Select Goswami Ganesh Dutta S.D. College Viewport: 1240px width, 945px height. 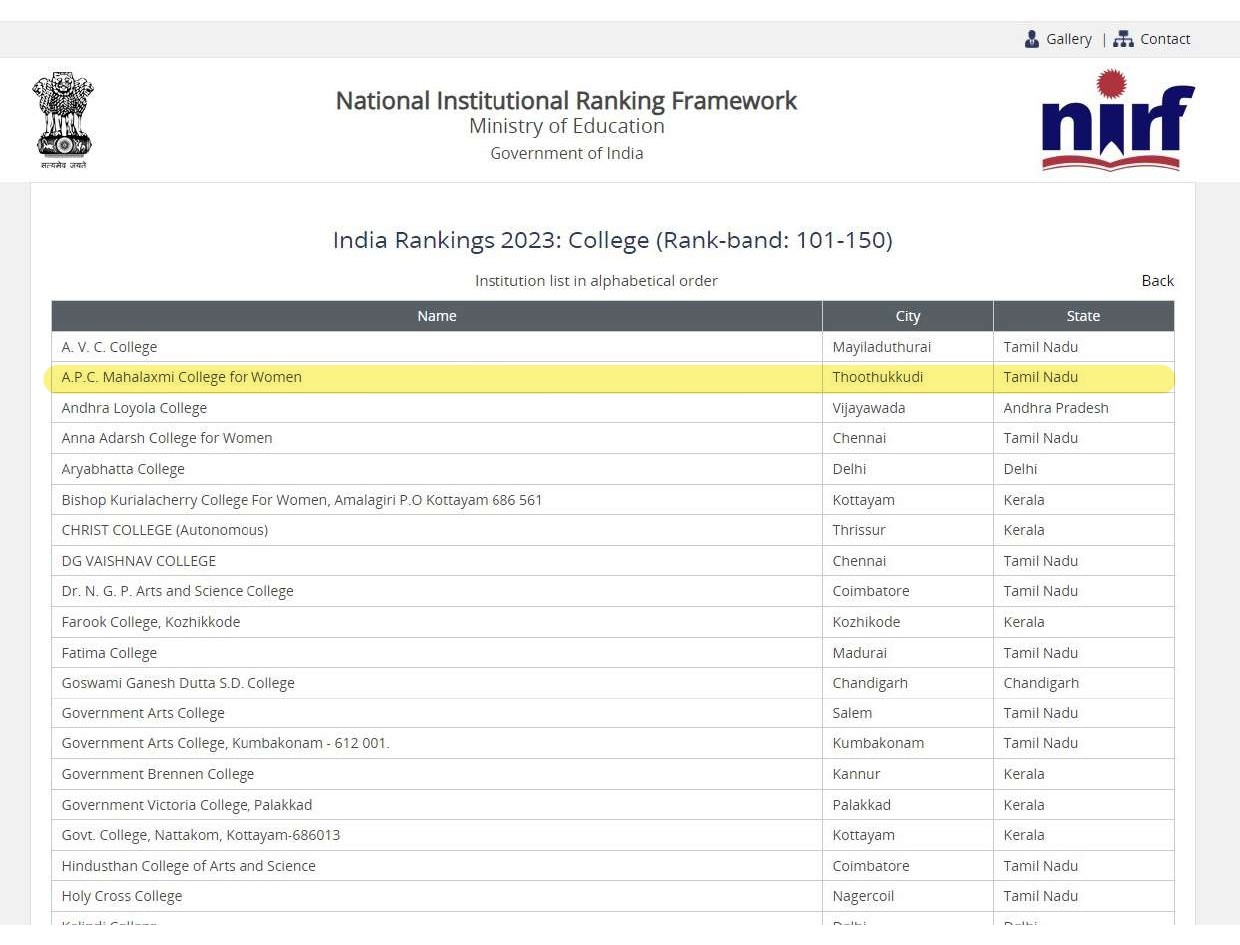coord(178,683)
